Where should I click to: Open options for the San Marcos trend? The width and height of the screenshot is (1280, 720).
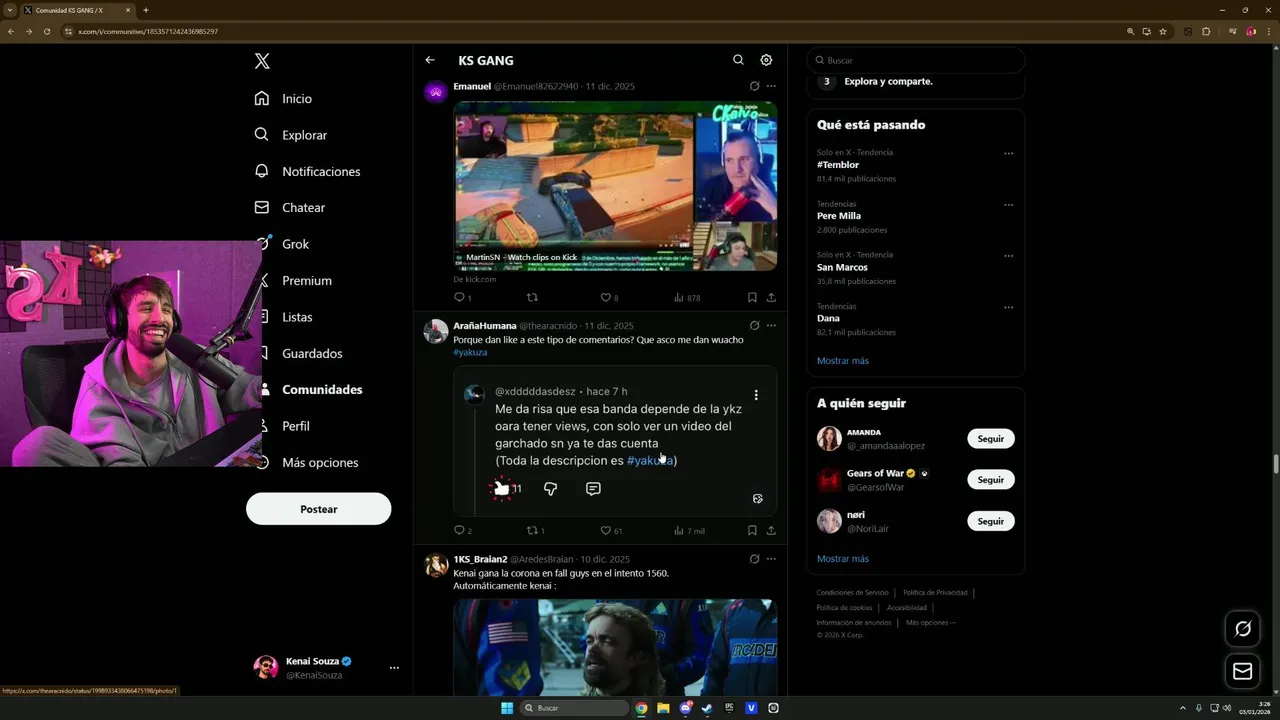pos(1008,256)
